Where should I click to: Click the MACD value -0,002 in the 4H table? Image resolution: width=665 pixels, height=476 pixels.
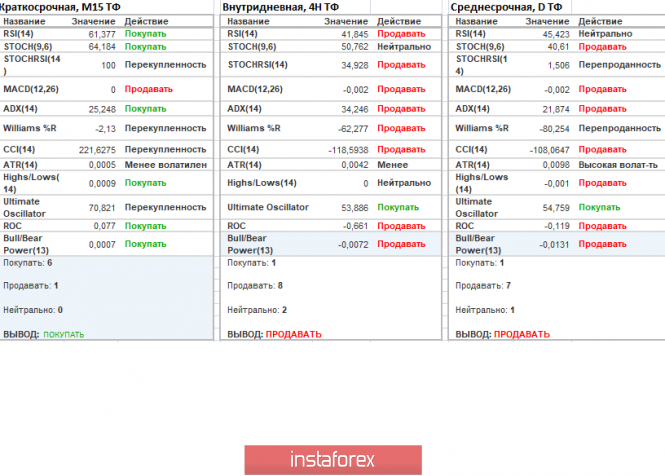click(x=355, y=89)
